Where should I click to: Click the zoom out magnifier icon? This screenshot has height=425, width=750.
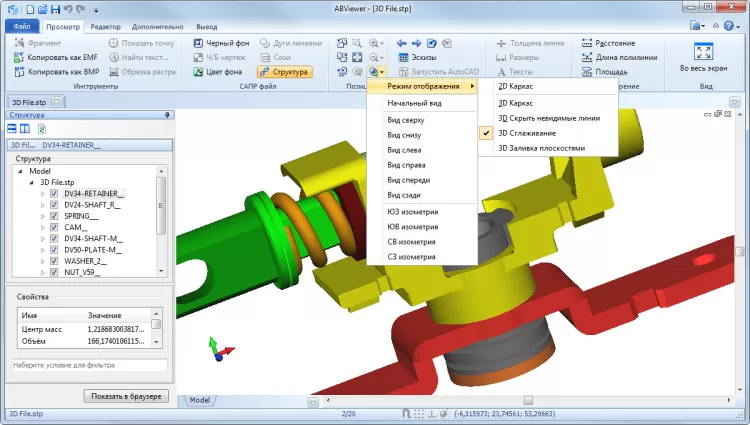(373, 57)
